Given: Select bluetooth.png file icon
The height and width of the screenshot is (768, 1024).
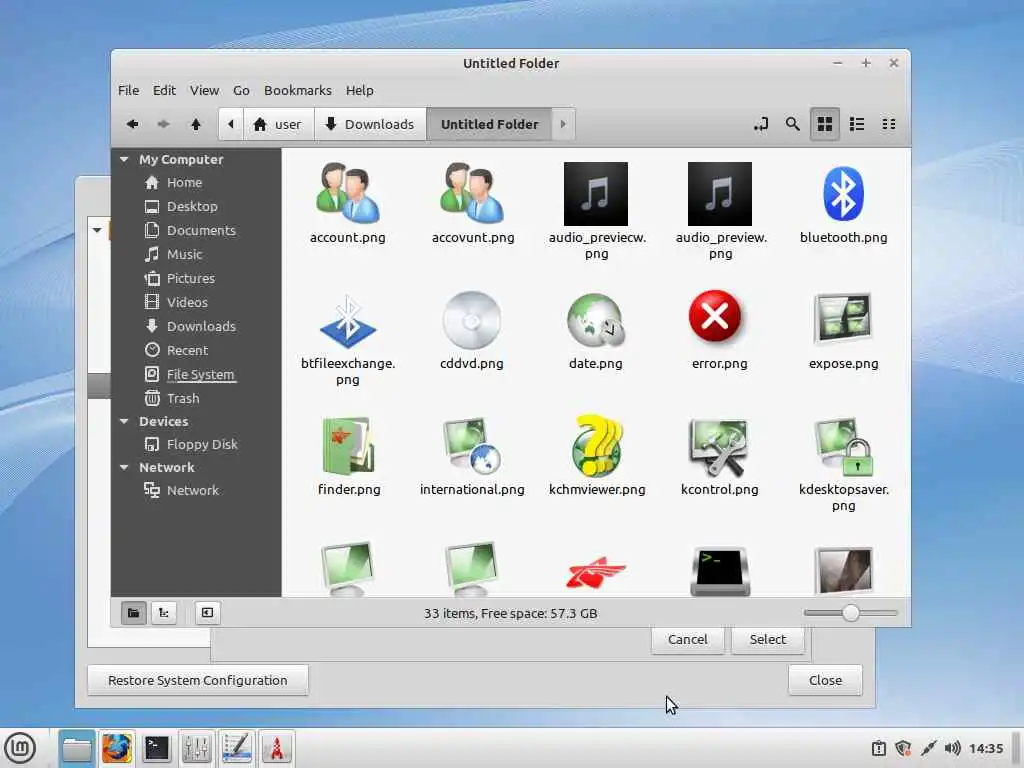Looking at the screenshot, I should [x=843, y=194].
